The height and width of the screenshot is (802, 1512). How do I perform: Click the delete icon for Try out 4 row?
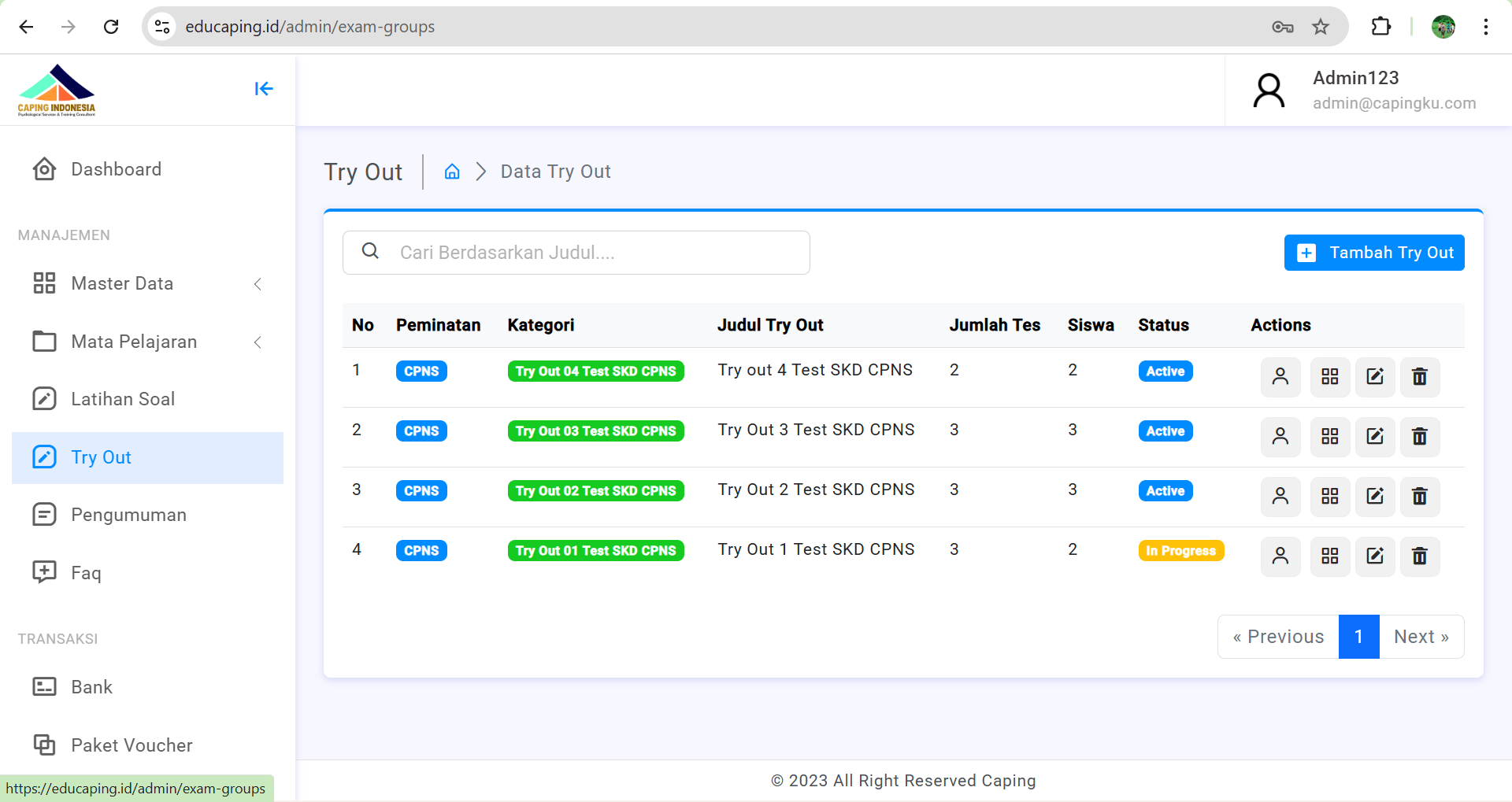[1419, 377]
